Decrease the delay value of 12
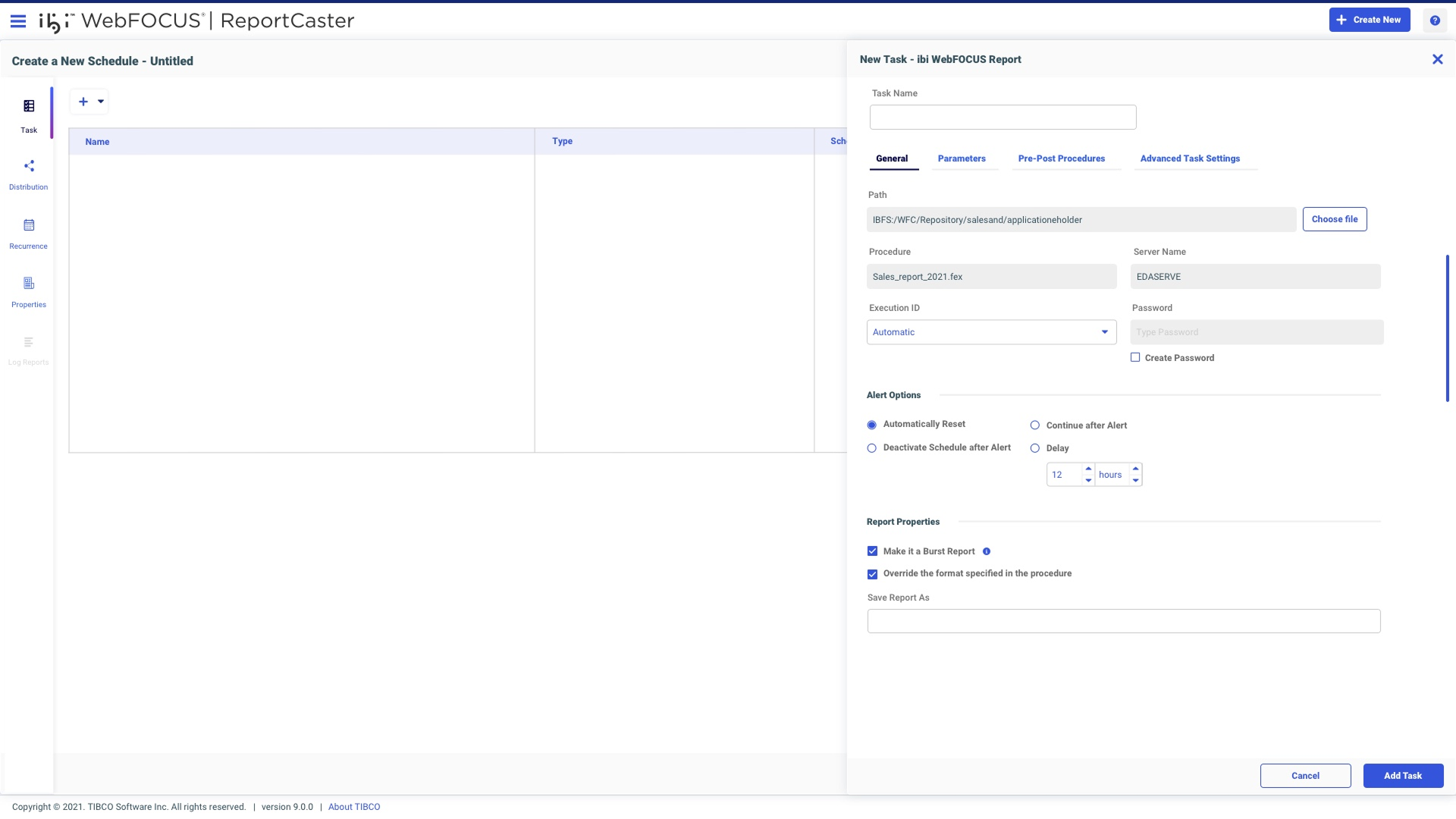Screen dimensions: 1456x819 [x=1088, y=481]
